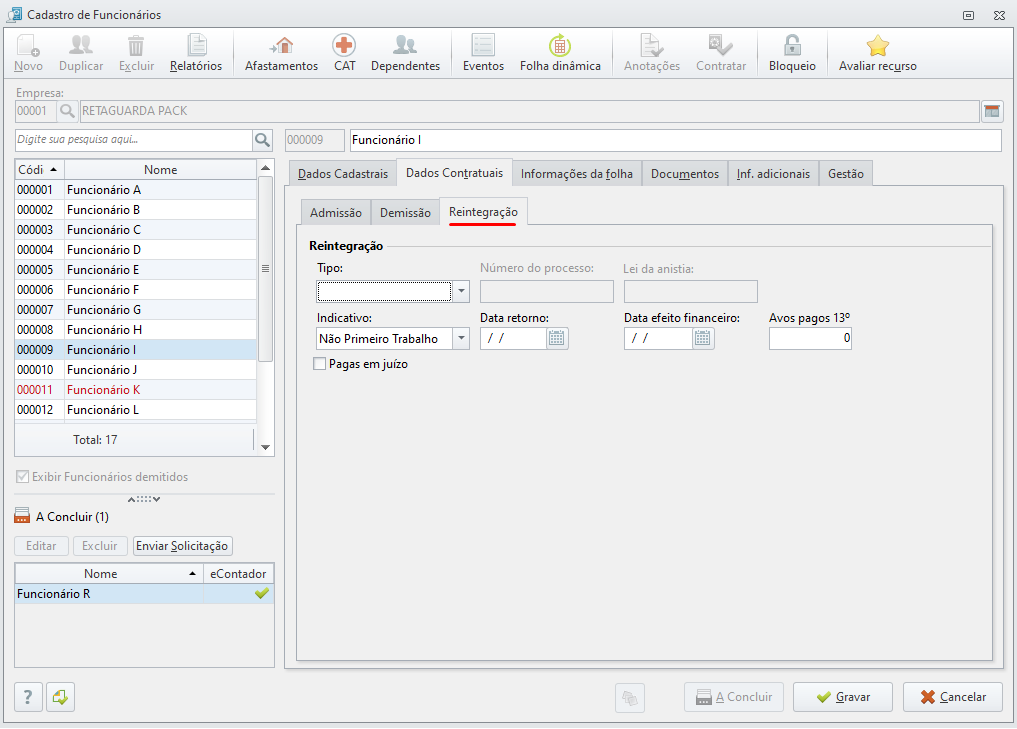This screenshot has height=729, width=1017.
Task: Check the Pagas em juízo checkbox
Action: click(x=319, y=364)
